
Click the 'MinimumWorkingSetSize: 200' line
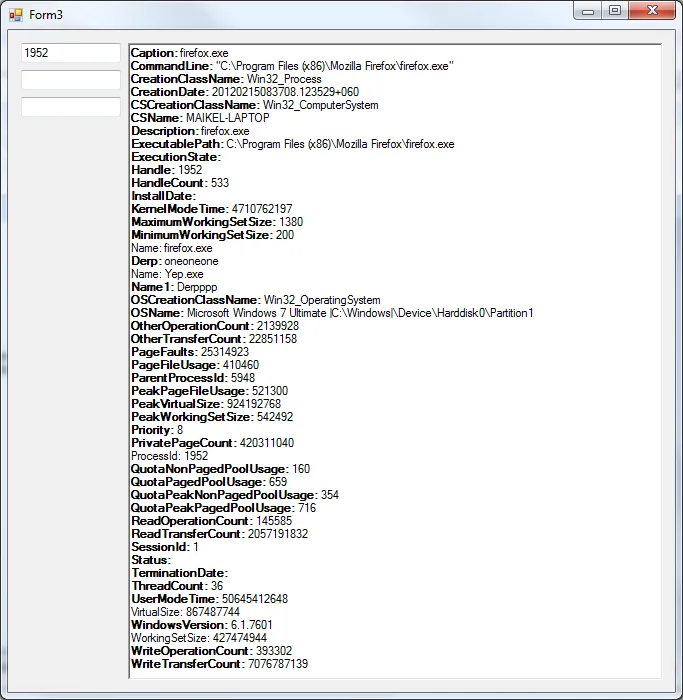(212, 235)
